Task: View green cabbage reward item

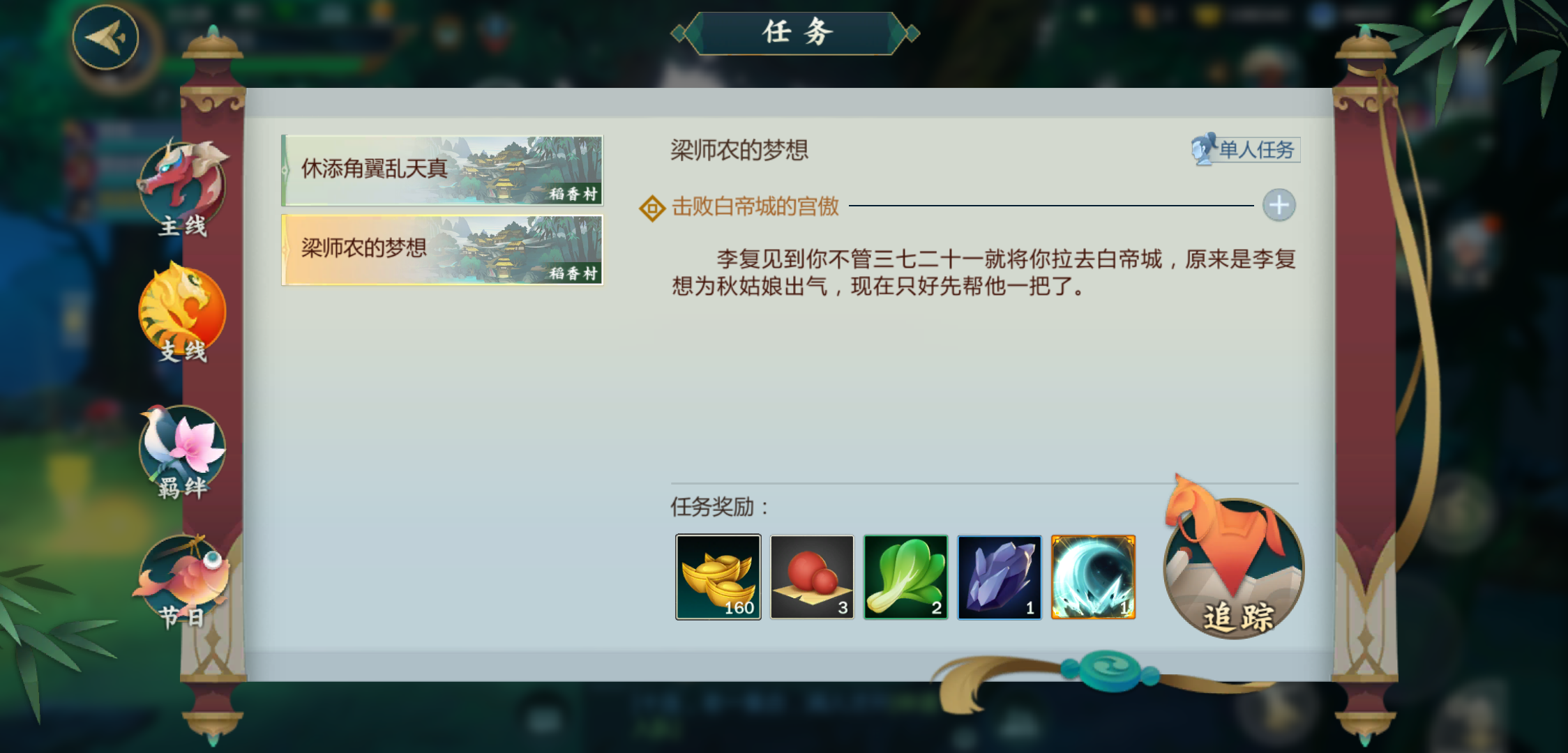Action: click(905, 577)
